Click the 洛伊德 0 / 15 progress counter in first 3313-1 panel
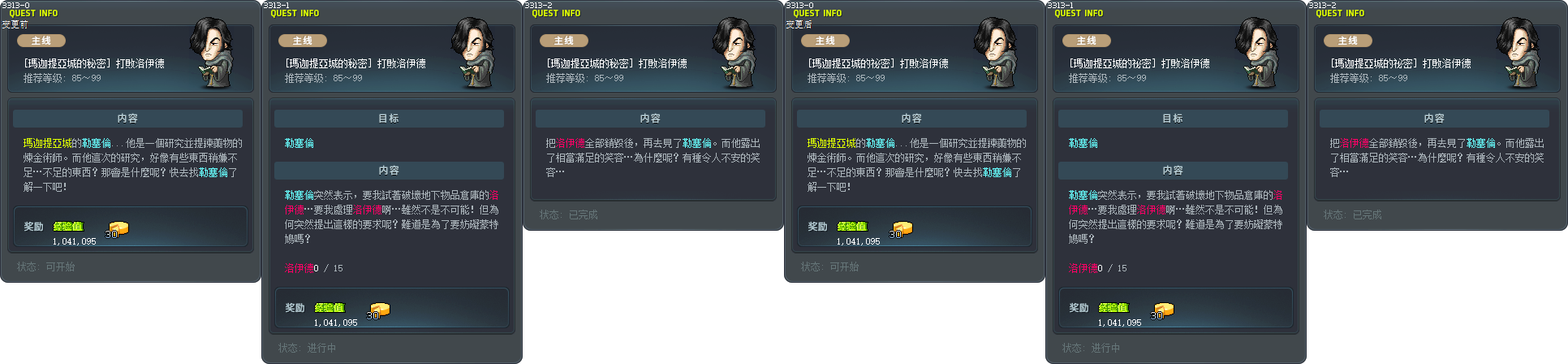Image resolution: width=1568 pixels, height=364 pixels. [313, 268]
